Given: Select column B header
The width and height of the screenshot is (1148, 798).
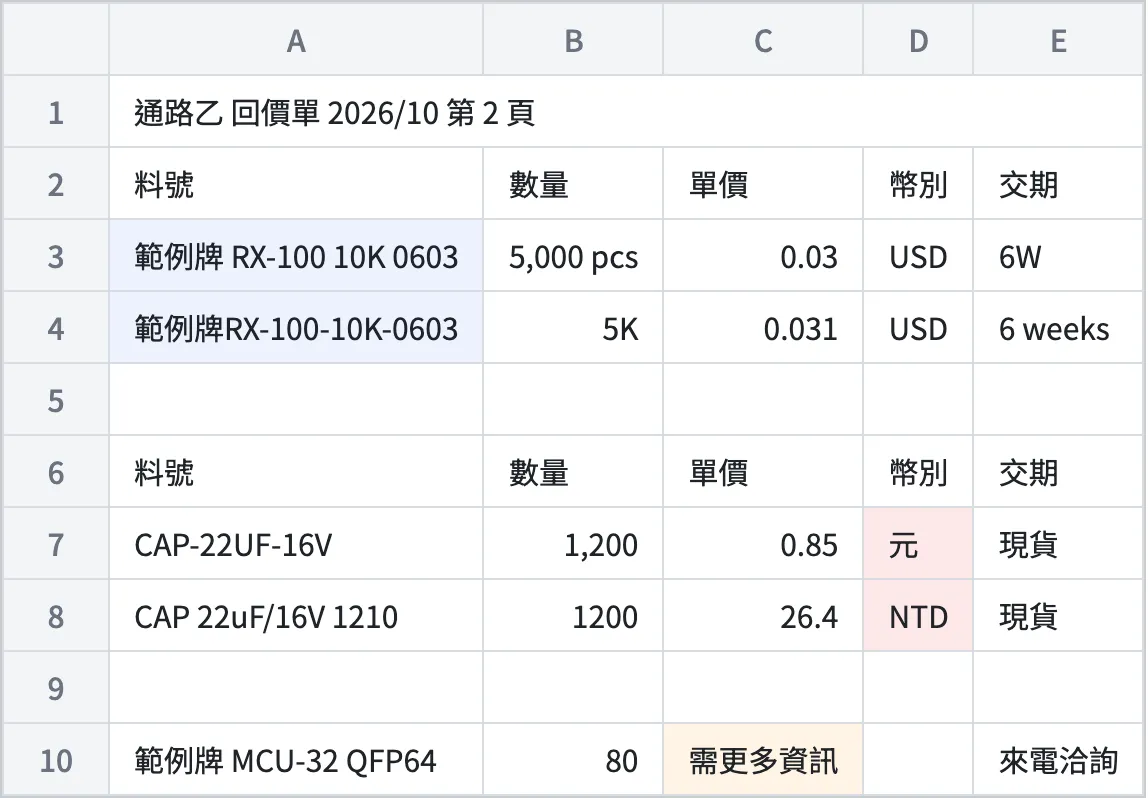Looking at the screenshot, I should [x=573, y=39].
